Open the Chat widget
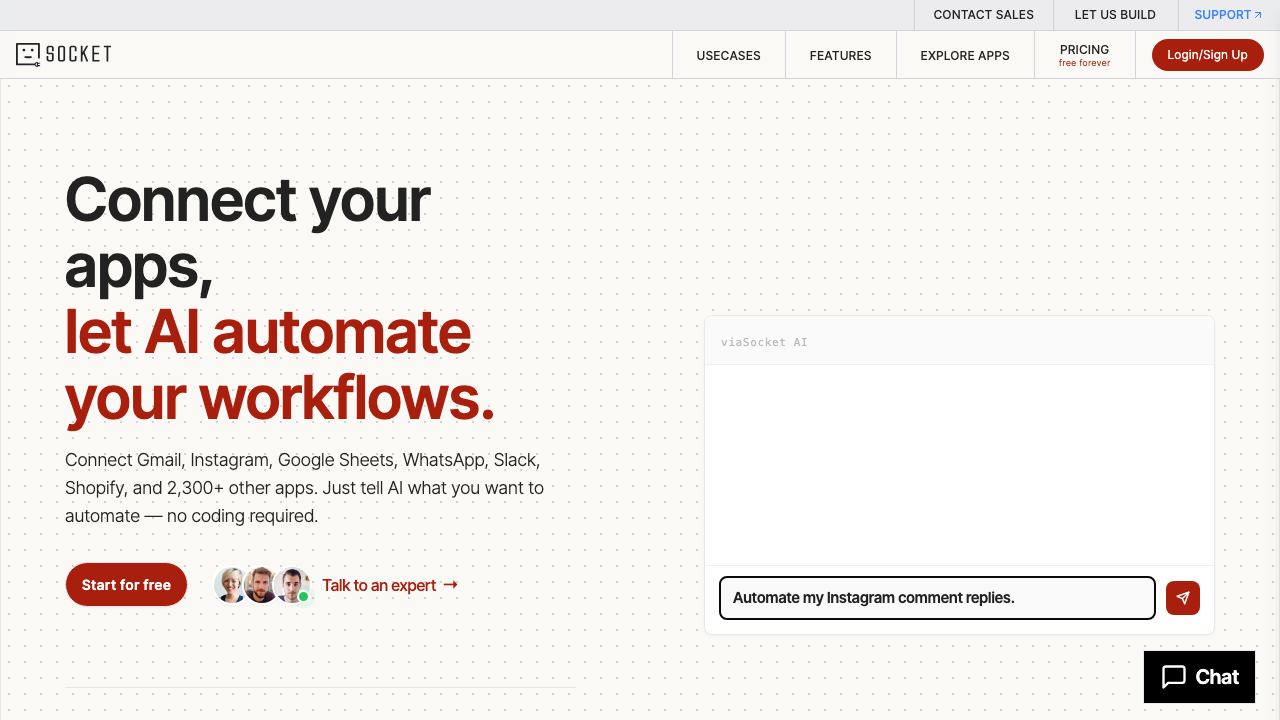The image size is (1280, 720). tap(1199, 677)
